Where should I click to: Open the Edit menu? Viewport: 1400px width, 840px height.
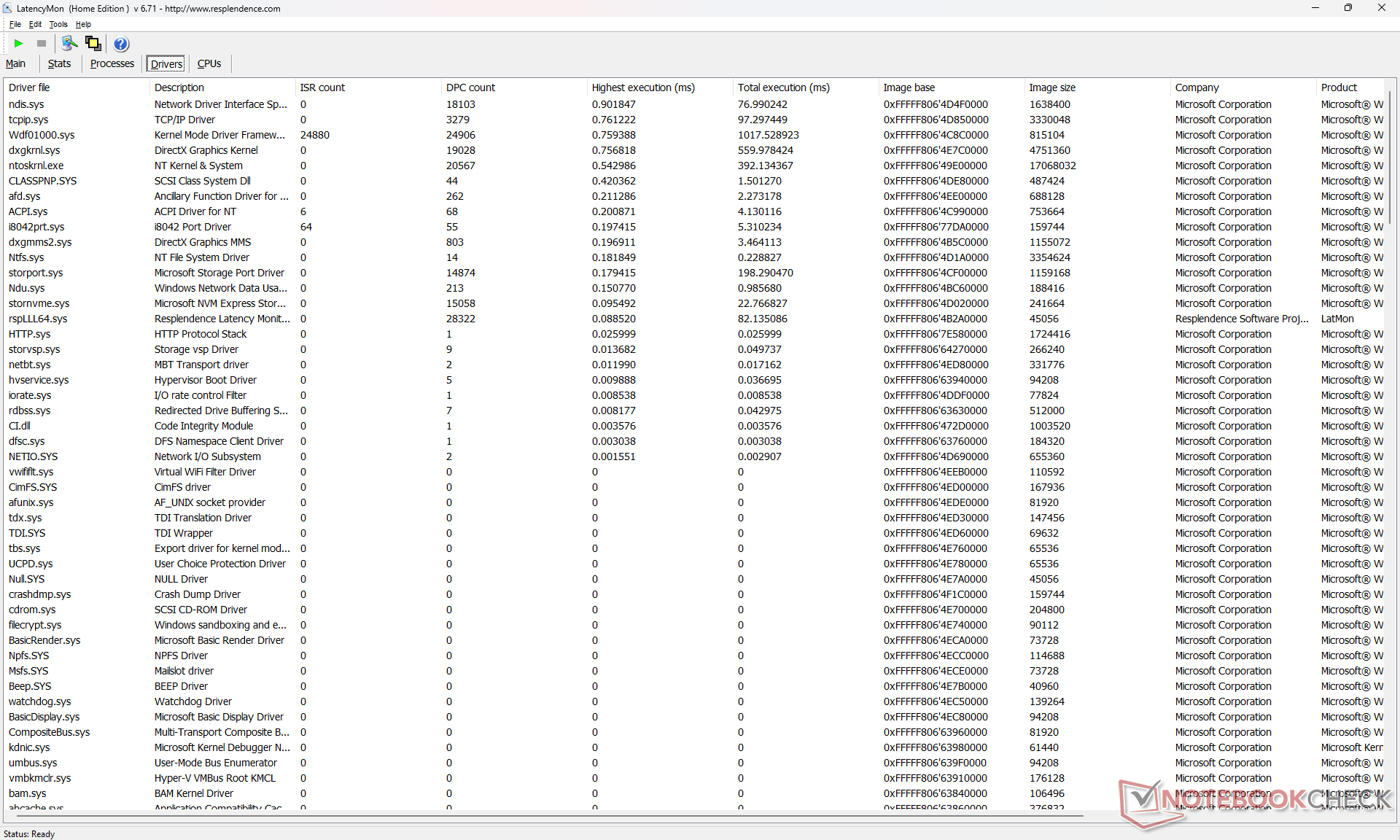(35, 24)
